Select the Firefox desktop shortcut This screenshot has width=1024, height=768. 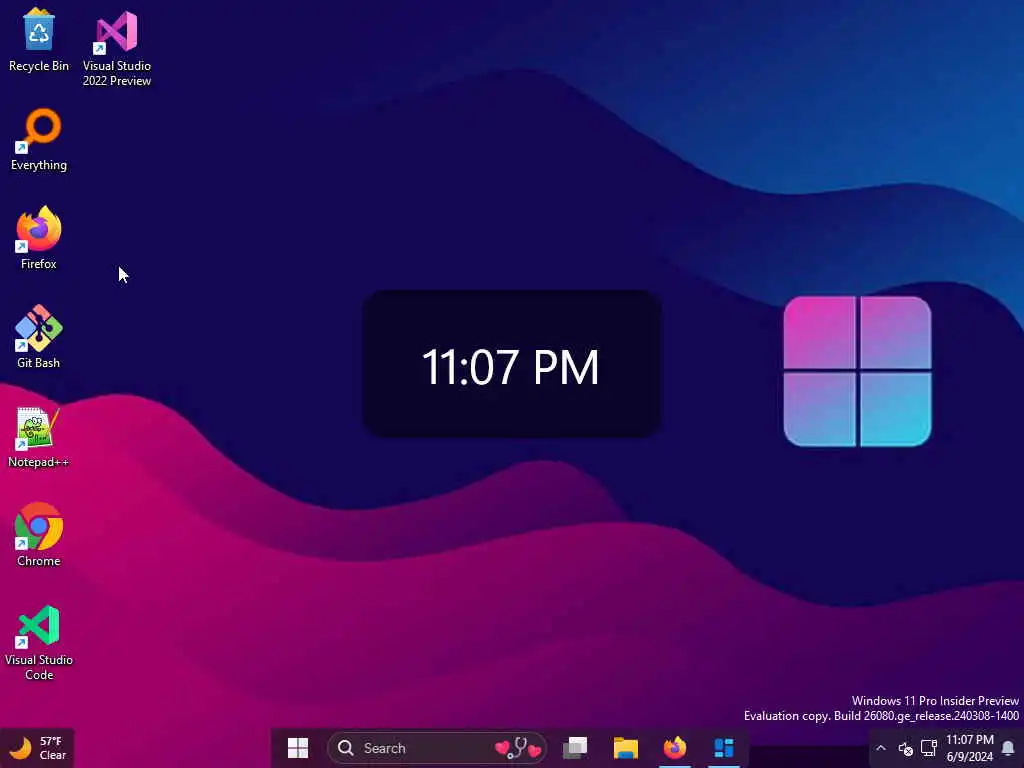click(x=39, y=238)
